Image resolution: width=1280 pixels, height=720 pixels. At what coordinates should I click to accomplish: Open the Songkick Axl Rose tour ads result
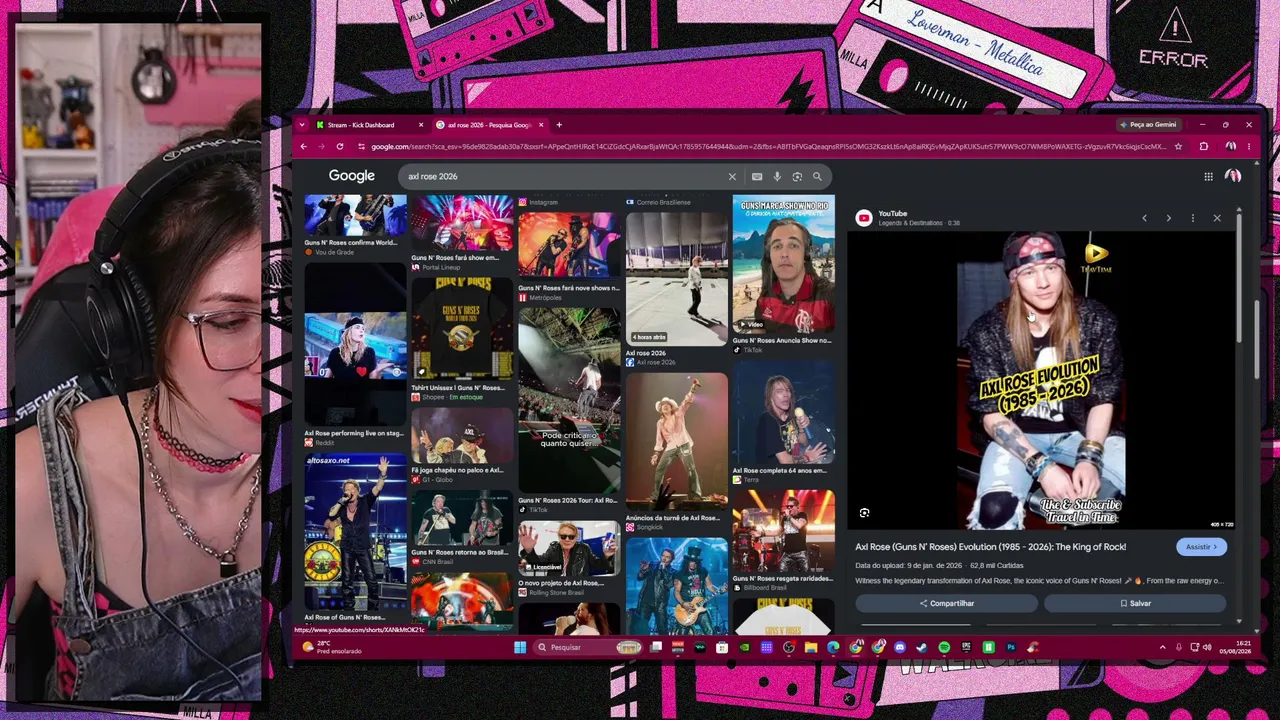point(676,452)
